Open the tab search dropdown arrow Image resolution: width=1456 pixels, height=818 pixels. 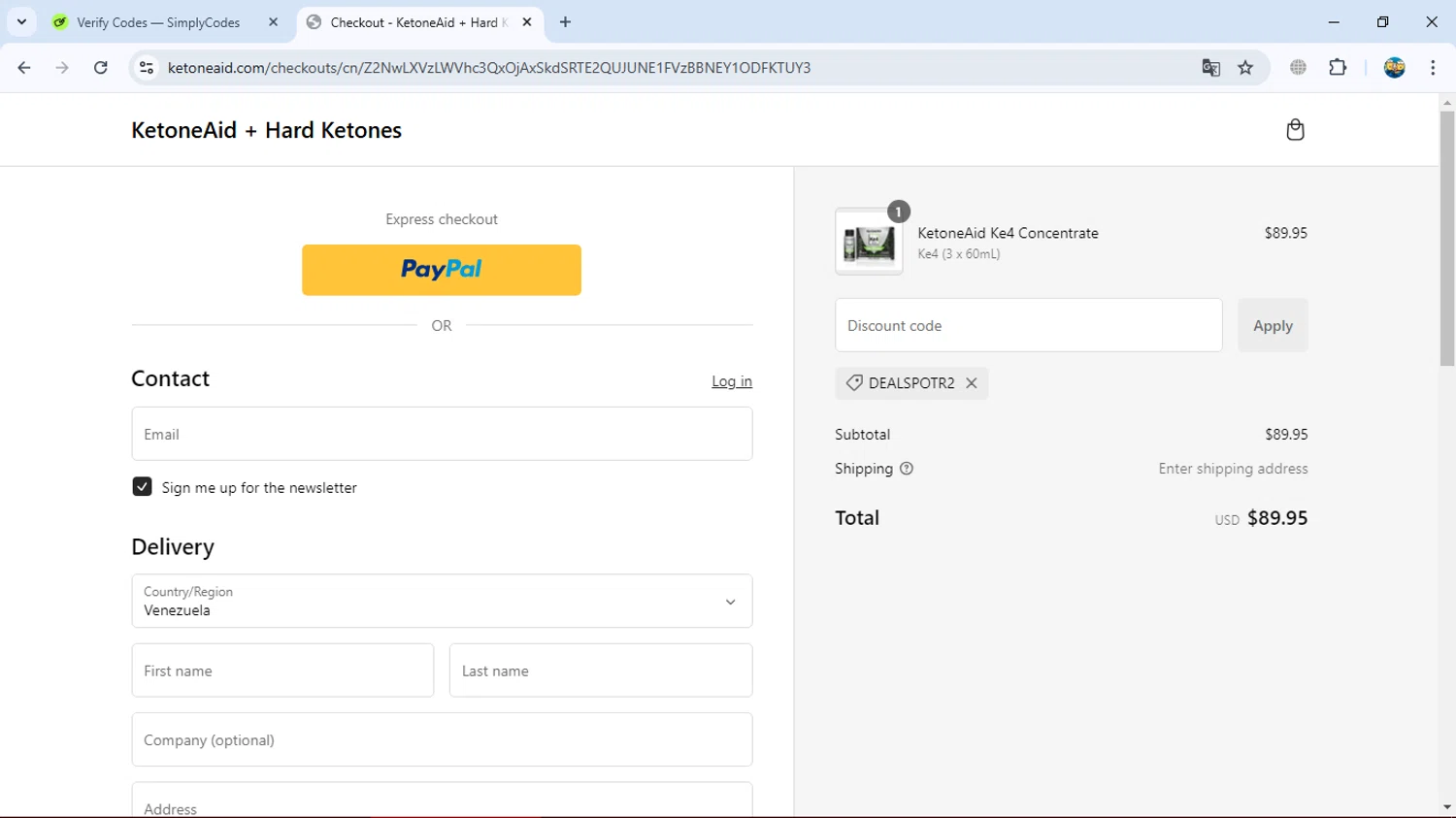pos(21,22)
